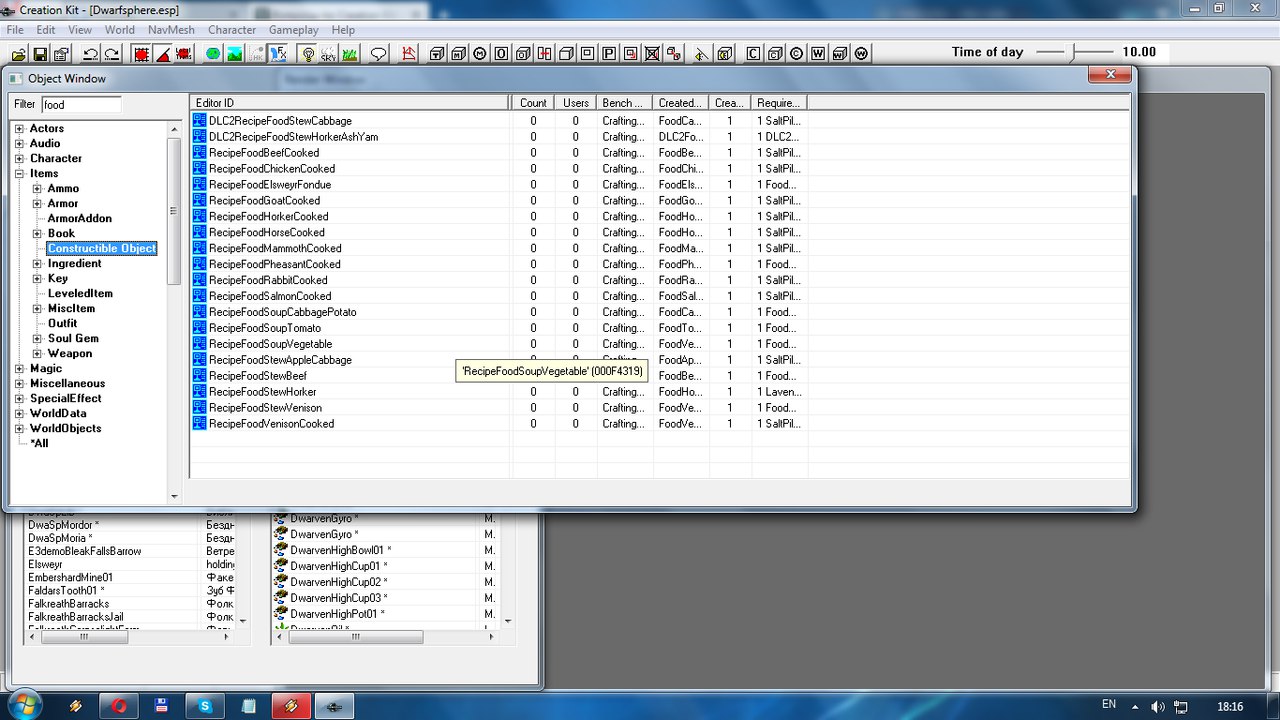Sort by the Bench column header
This screenshot has height=720, width=1280.
tap(625, 103)
